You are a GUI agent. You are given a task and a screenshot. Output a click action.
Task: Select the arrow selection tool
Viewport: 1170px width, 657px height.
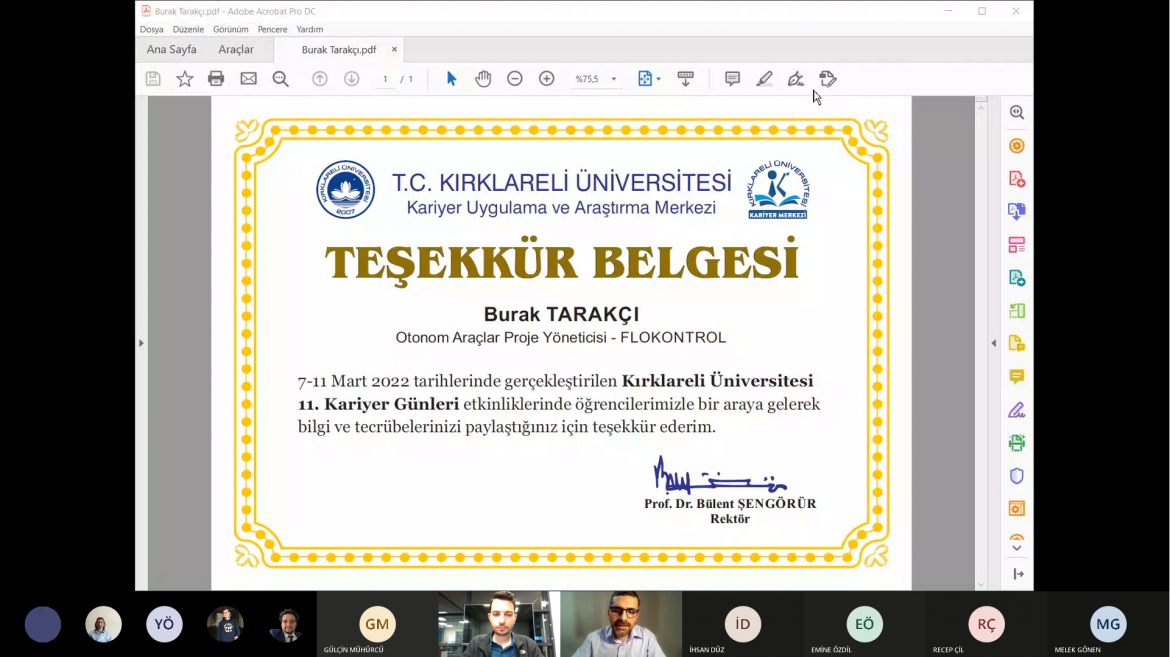tap(451, 78)
